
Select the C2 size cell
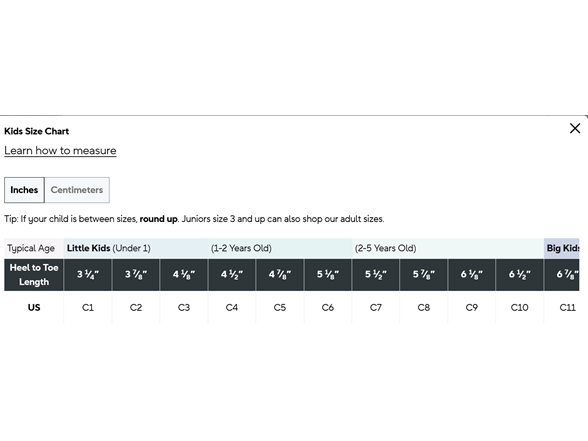tap(136, 308)
